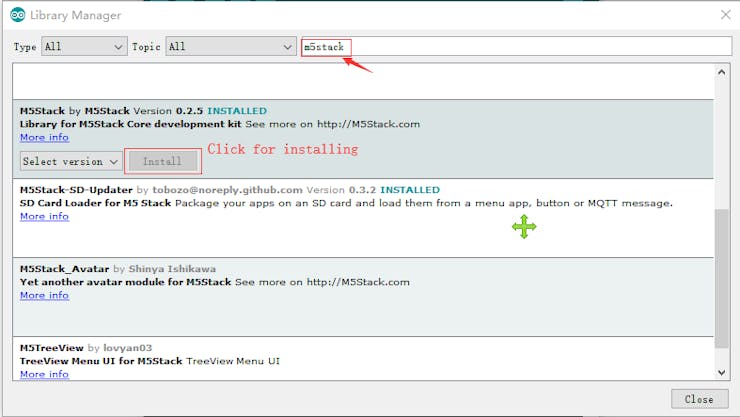Click the INSTALLED label of M5Stack-SD-Updater
The image size is (740, 417).
click(x=410, y=190)
